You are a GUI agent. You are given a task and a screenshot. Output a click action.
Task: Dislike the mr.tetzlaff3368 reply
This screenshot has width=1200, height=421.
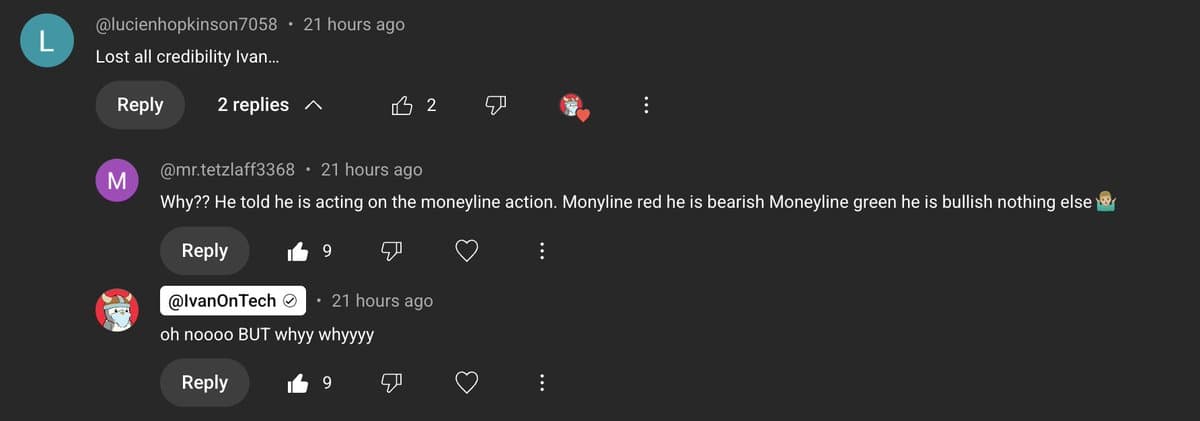click(x=391, y=251)
